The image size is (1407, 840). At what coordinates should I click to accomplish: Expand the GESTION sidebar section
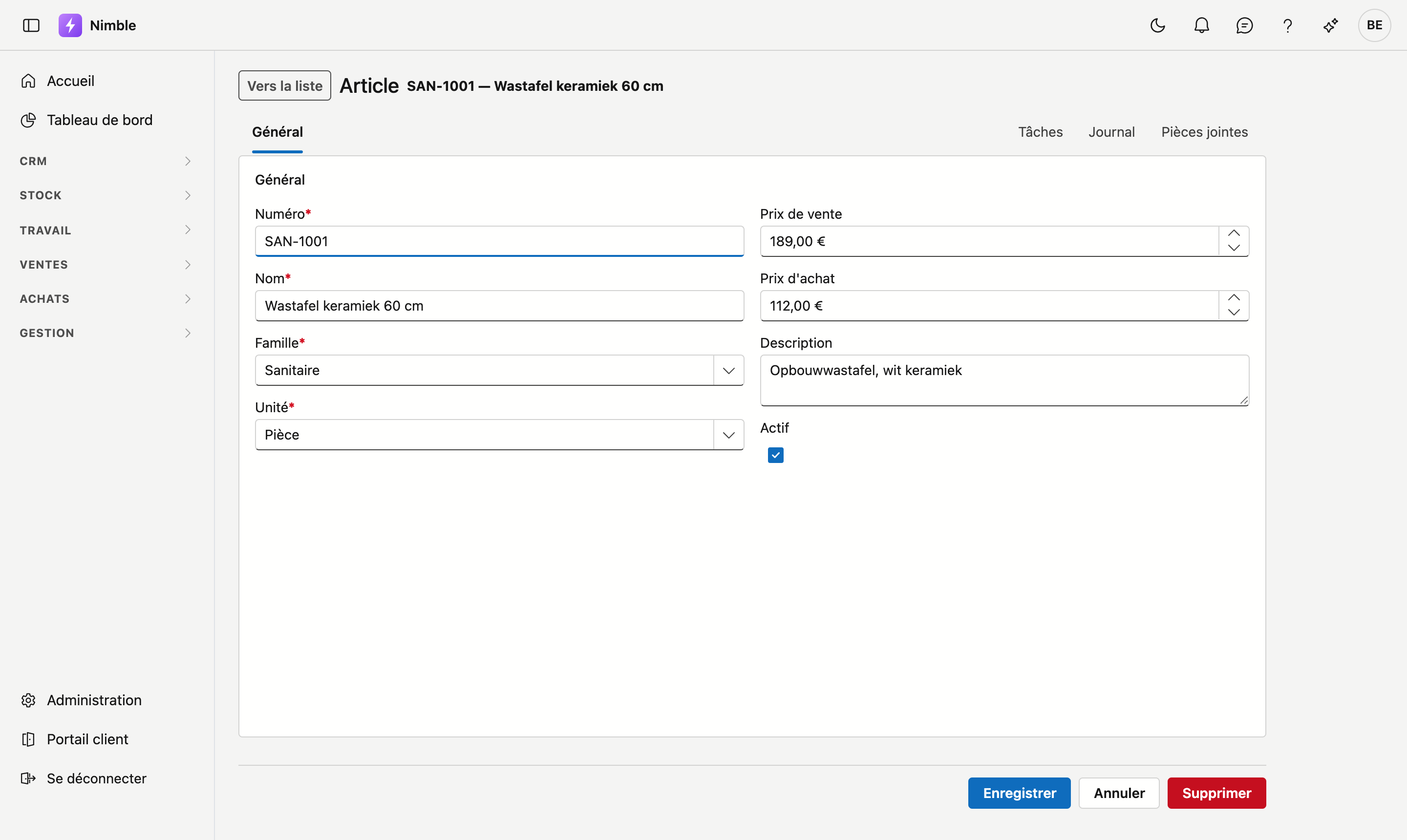click(107, 333)
